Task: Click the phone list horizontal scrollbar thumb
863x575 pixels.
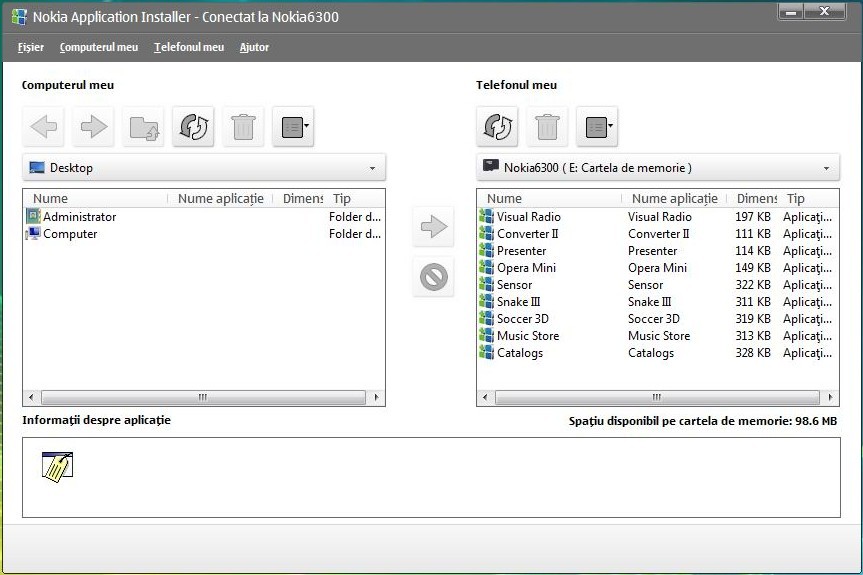Action: [x=657, y=397]
